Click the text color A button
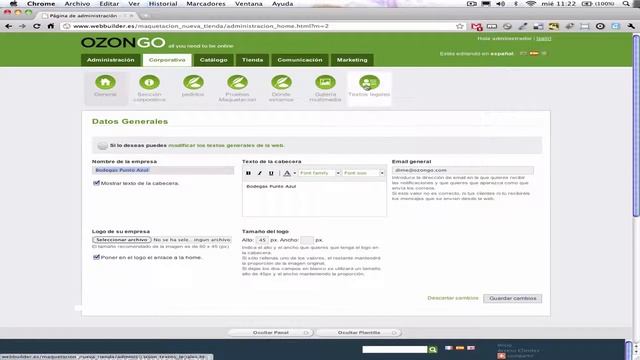This screenshot has height=360, width=640. tap(287, 173)
